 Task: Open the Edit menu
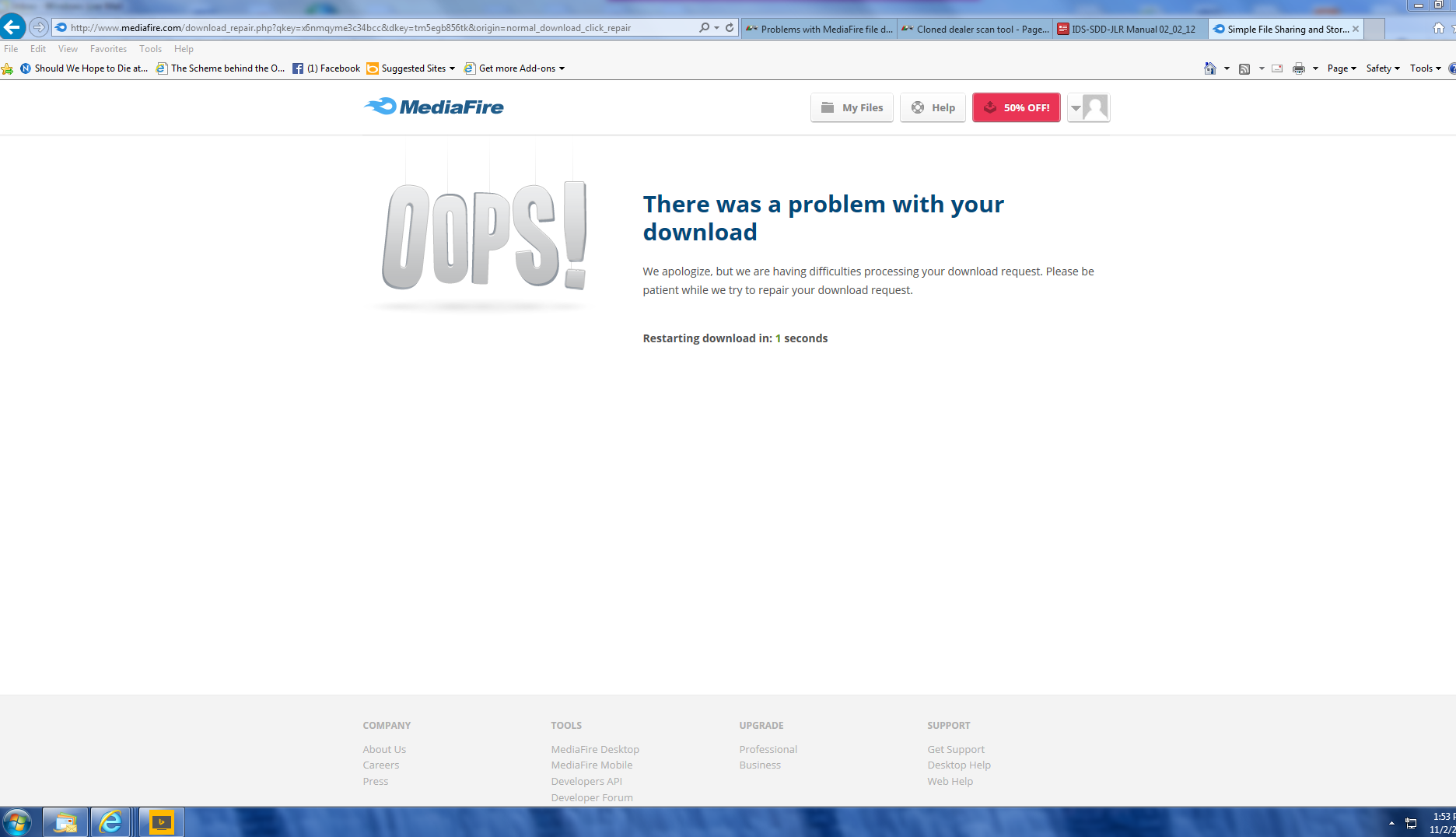click(x=38, y=49)
